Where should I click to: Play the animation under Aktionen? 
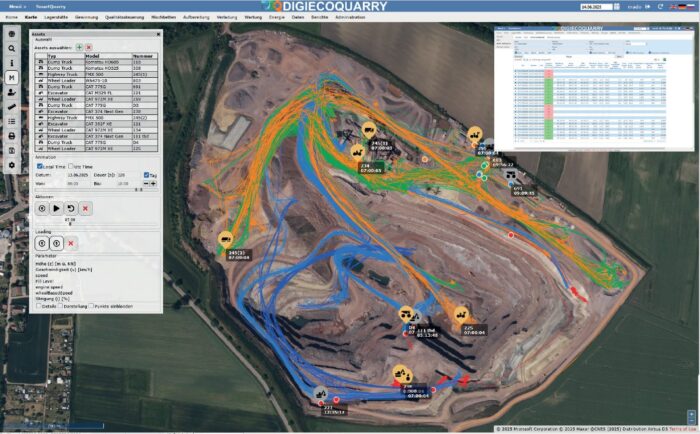tap(56, 208)
